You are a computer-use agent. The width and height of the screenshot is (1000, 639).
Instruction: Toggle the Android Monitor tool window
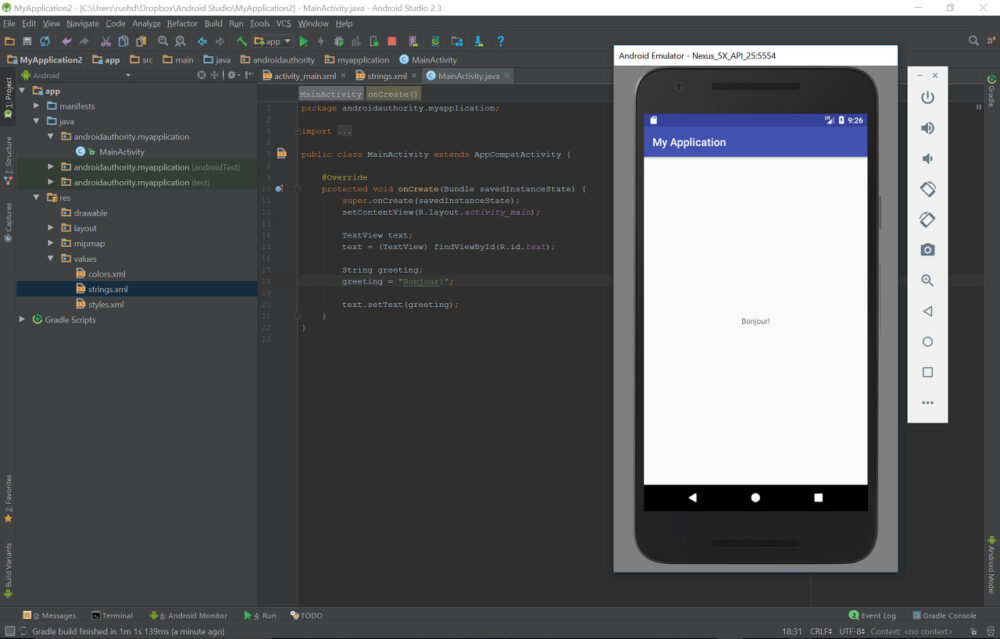(x=188, y=616)
